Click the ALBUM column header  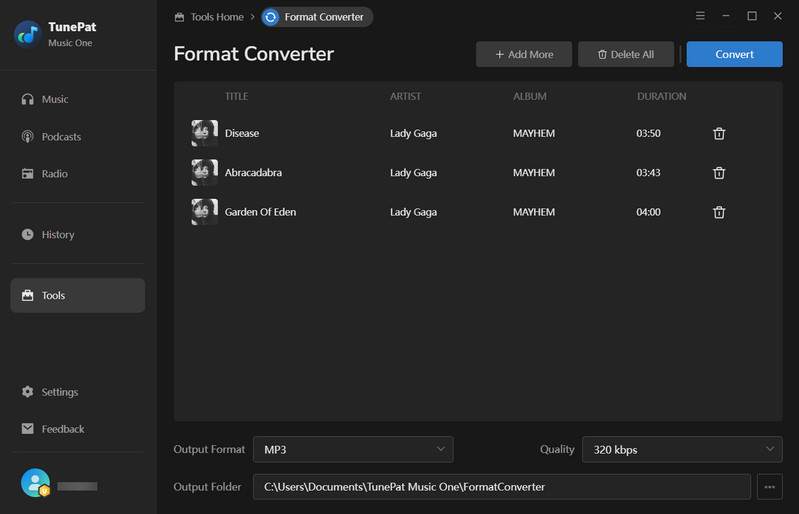529,96
